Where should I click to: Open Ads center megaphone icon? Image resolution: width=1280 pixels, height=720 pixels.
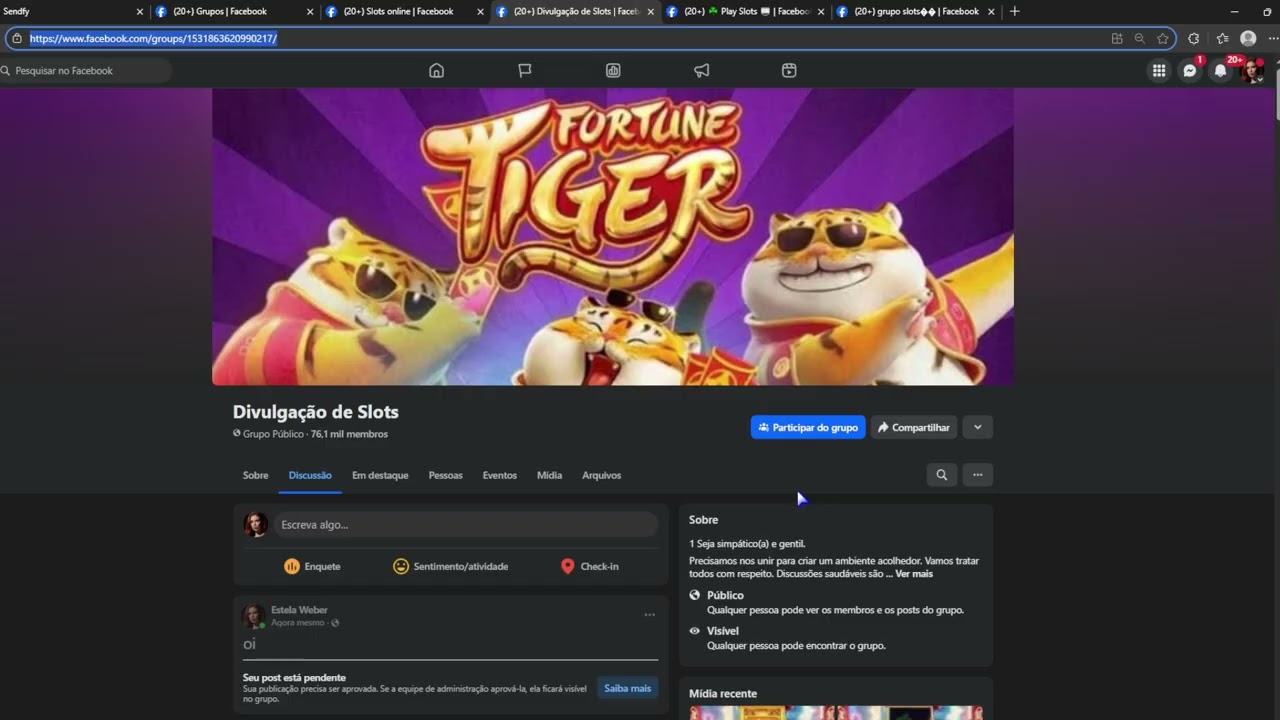point(701,70)
